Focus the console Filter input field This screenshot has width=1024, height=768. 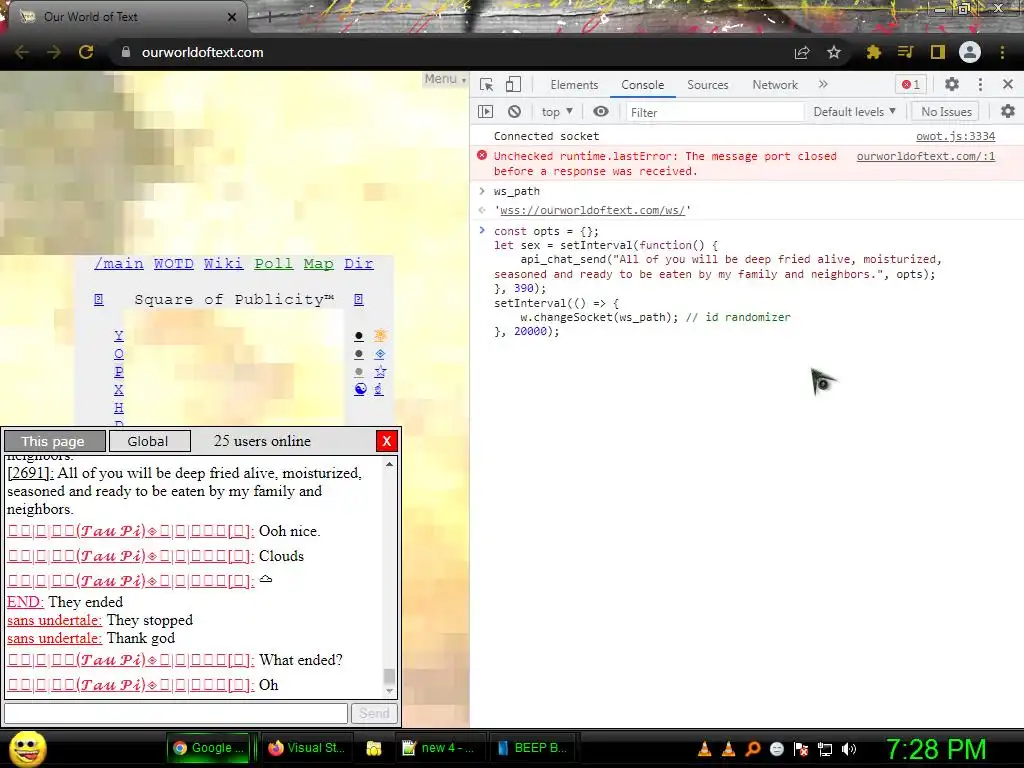714,112
